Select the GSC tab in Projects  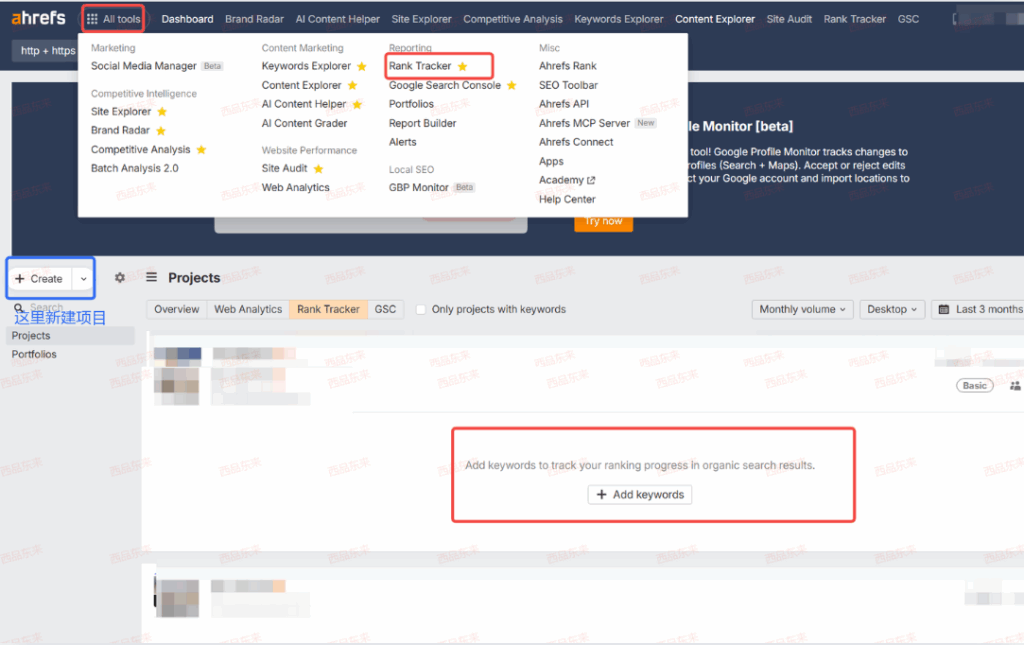385,310
